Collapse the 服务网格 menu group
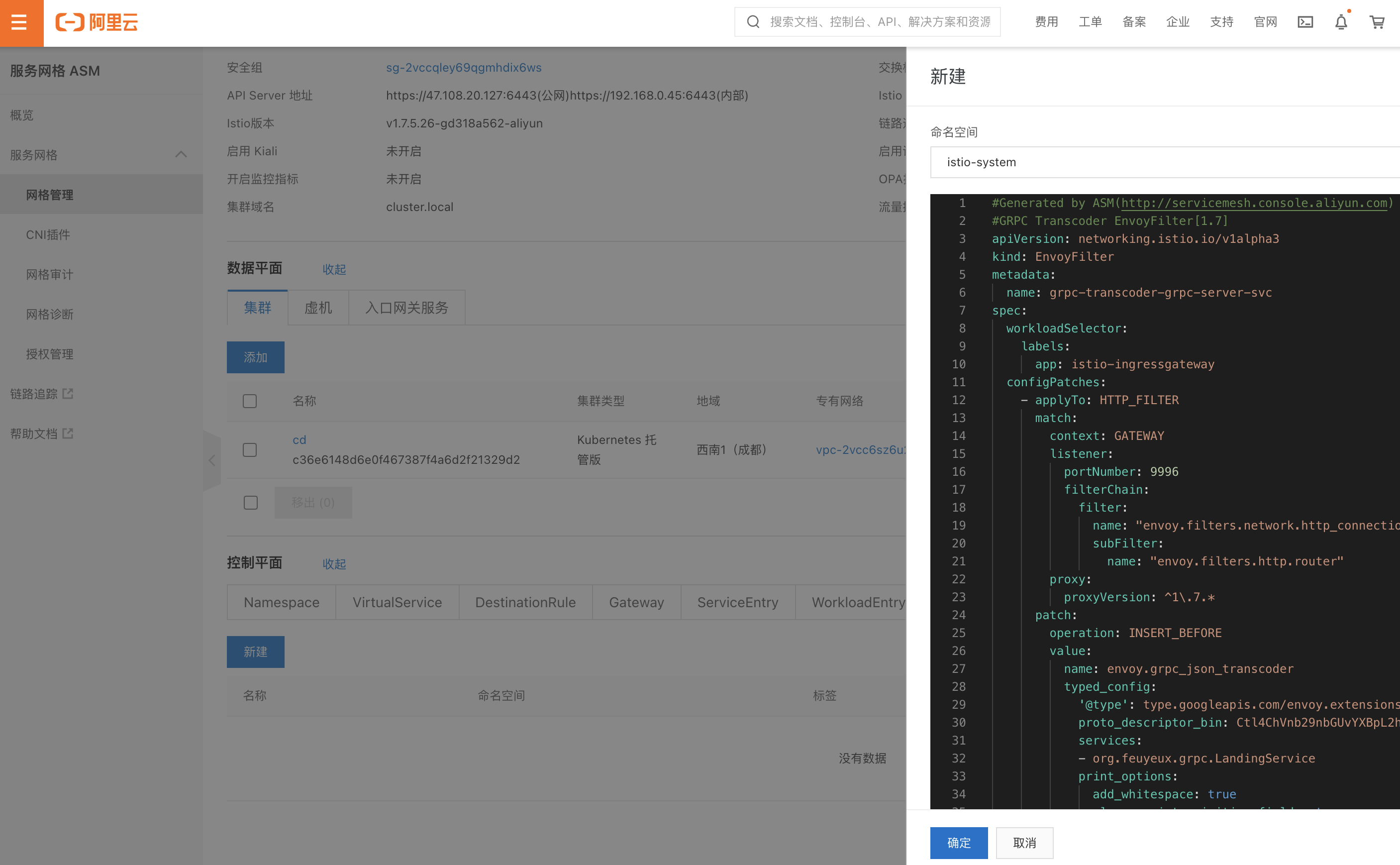This screenshot has height=865, width=1400. [x=181, y=154]
